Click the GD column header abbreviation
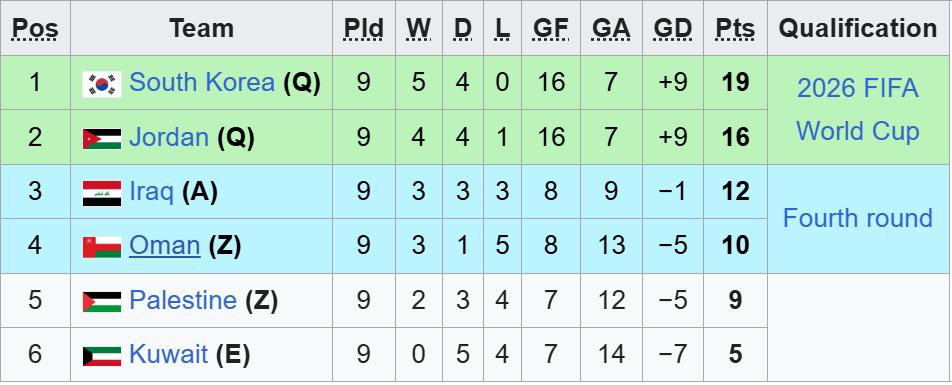Image resolution: width=952 pixels, height=385 pixels. click(673, 29)
